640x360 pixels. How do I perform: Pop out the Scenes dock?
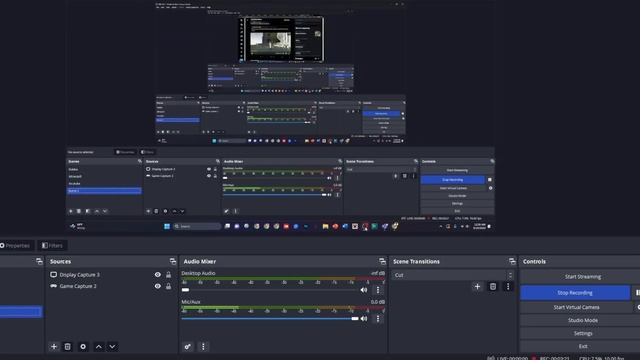coord(39,261)
